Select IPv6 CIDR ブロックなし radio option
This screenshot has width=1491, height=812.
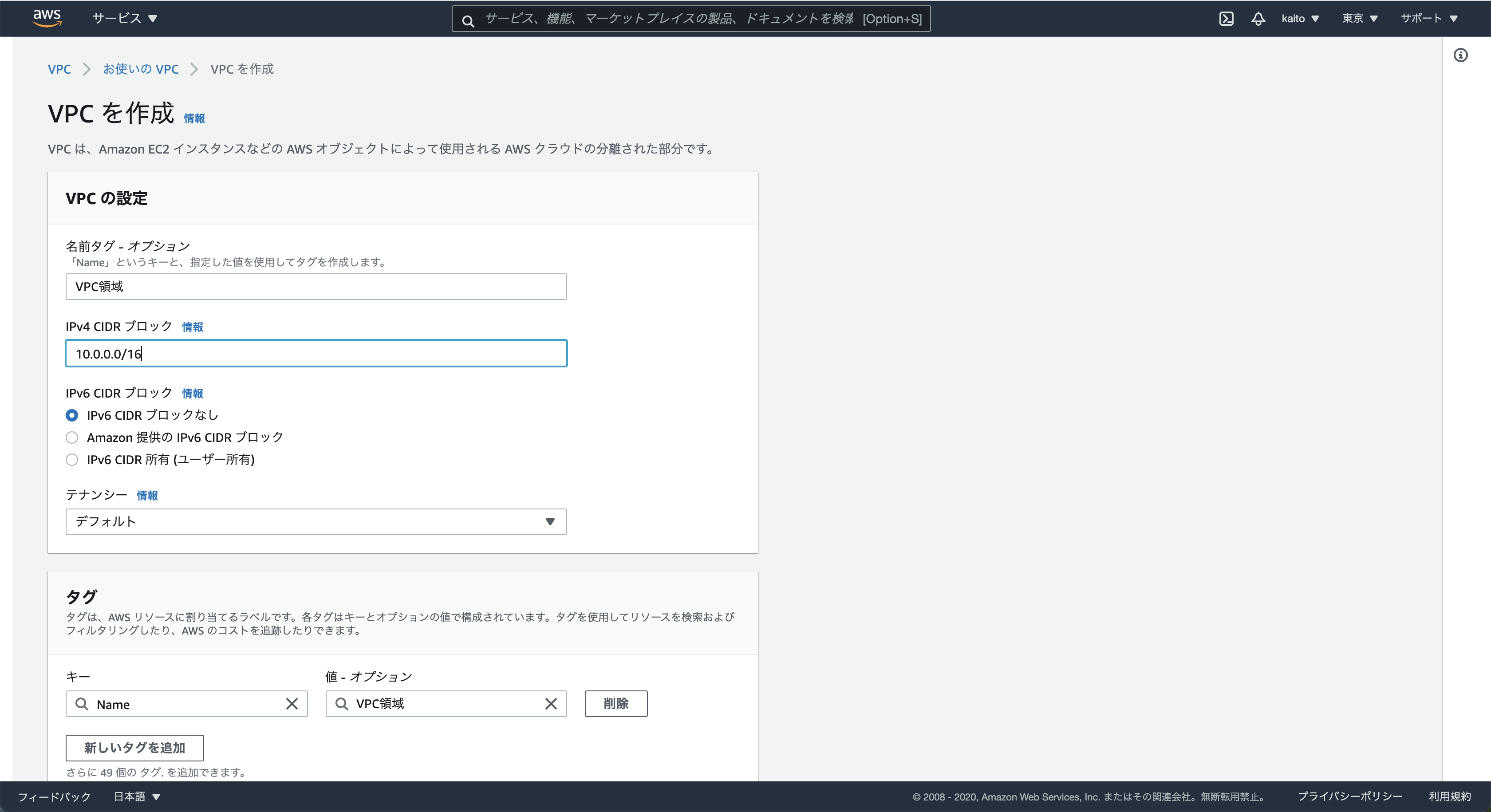[72, 415]
